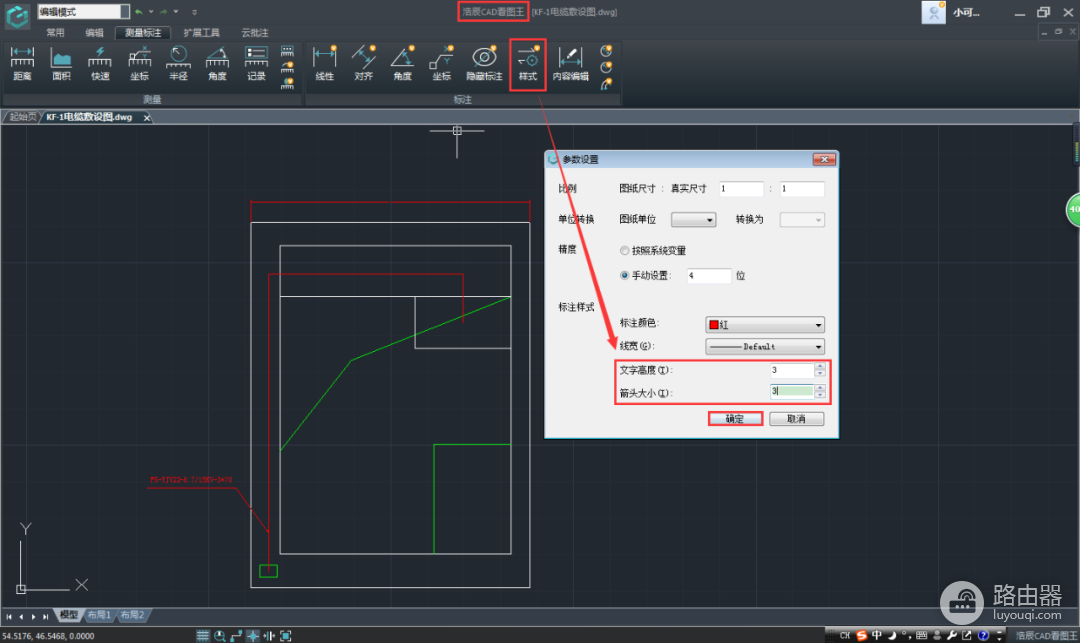Viewport: 1080px width, 643px height.
Task: Select the 按照系统变量 radio button
Action: click(x=625, y=251)
